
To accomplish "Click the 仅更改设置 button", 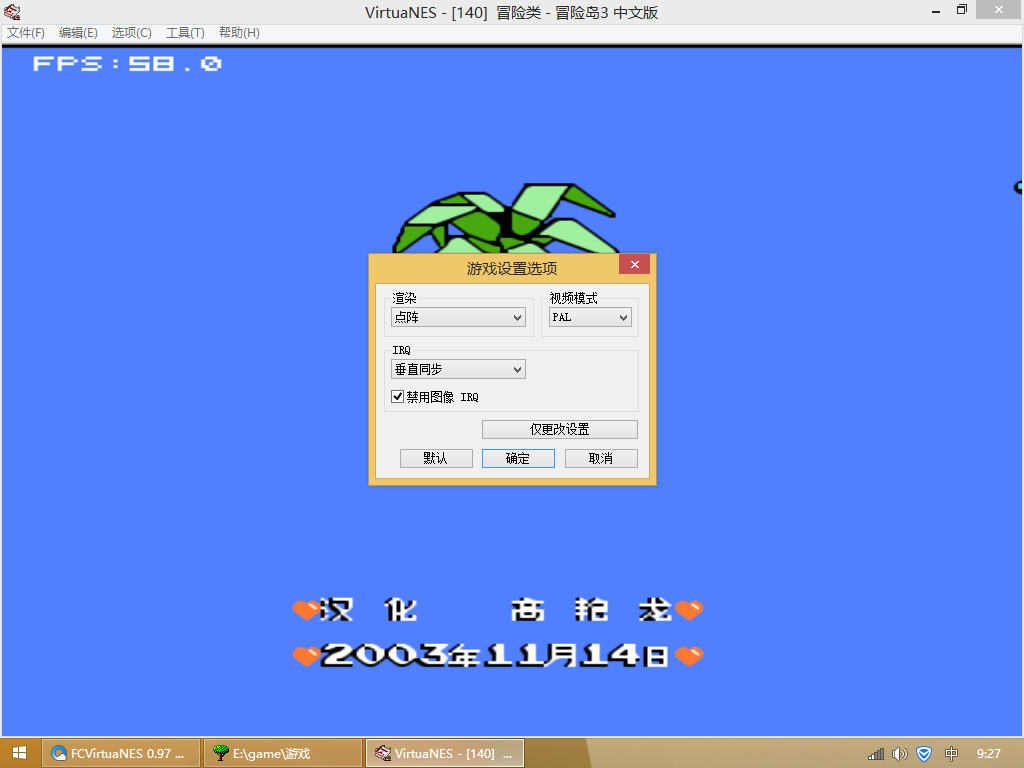I will coord(560,429).
